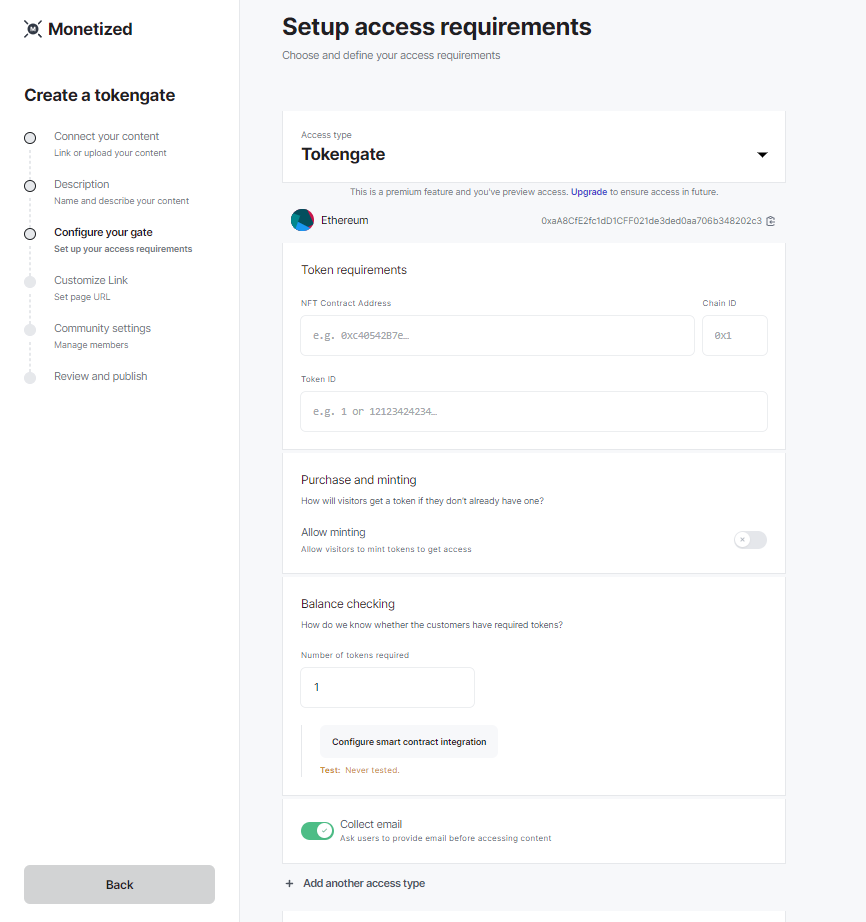Screen dimensions: 866x922
Task: Open Community settings step
Action: 102,336
